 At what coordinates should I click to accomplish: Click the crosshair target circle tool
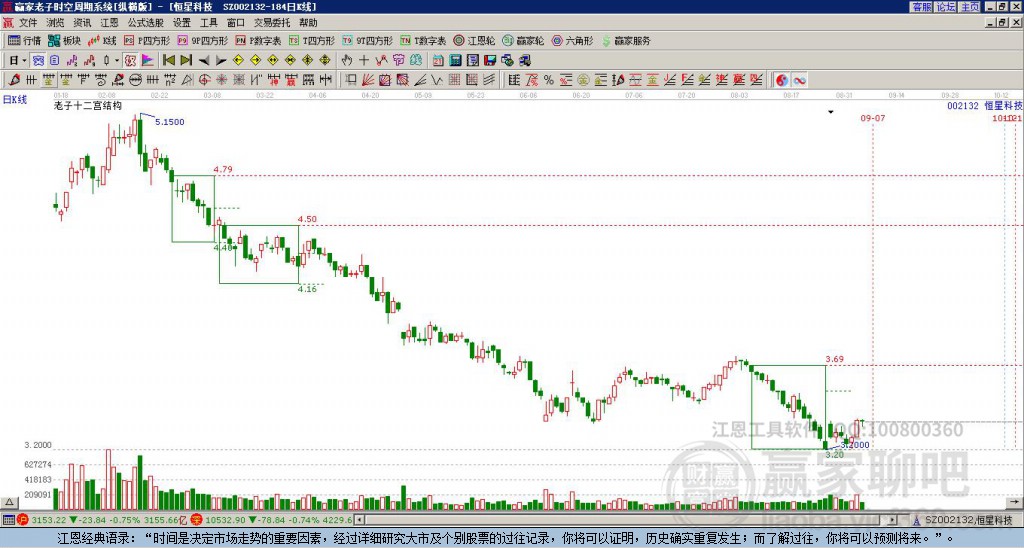204,80
